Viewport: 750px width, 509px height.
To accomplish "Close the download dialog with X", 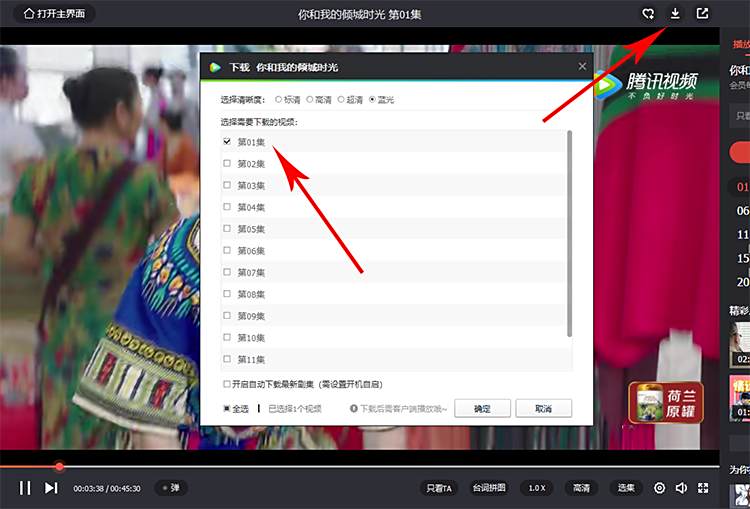I will [x=582, y=66].
